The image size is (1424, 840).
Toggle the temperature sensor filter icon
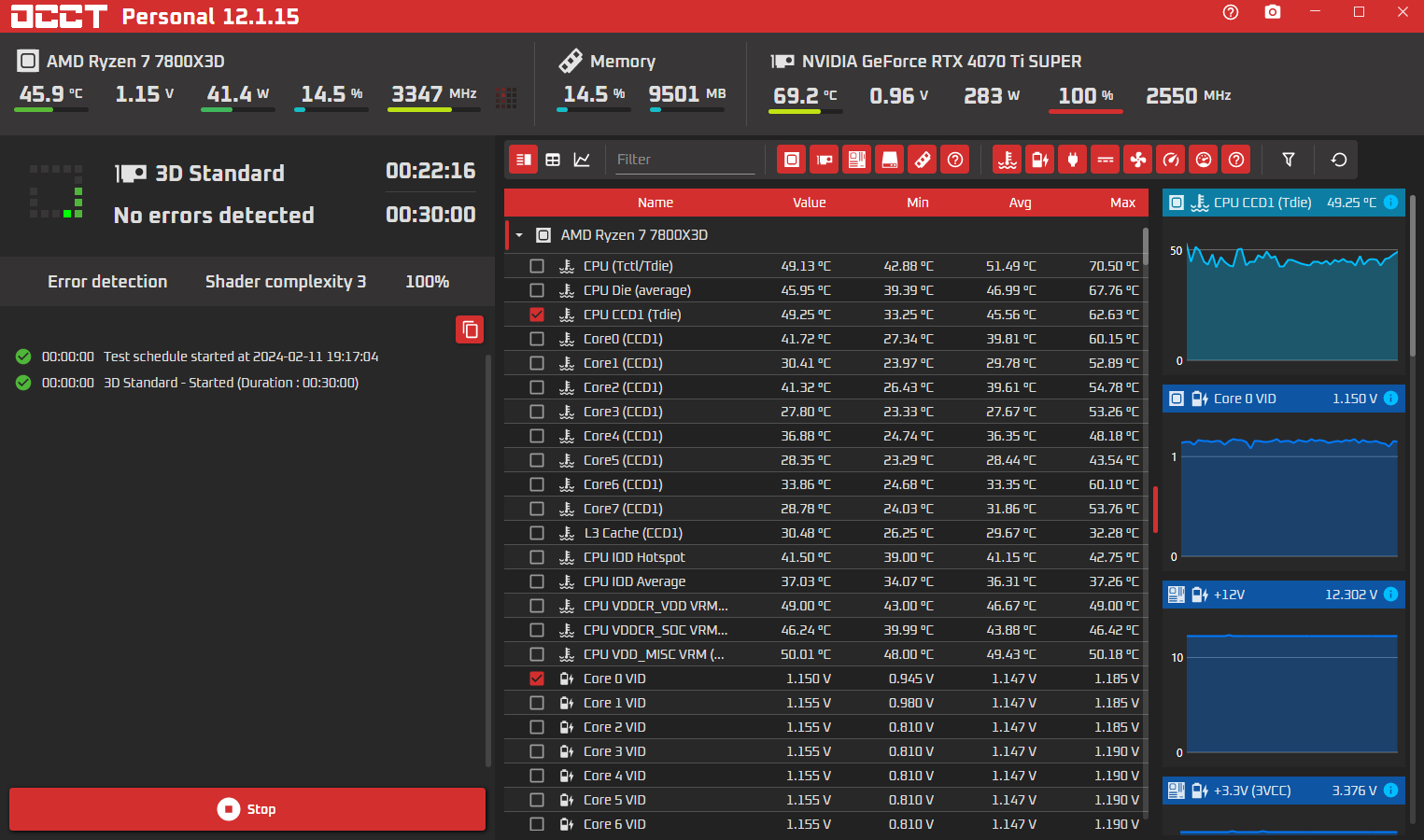pyautogui.click(x=1007, y=160)
